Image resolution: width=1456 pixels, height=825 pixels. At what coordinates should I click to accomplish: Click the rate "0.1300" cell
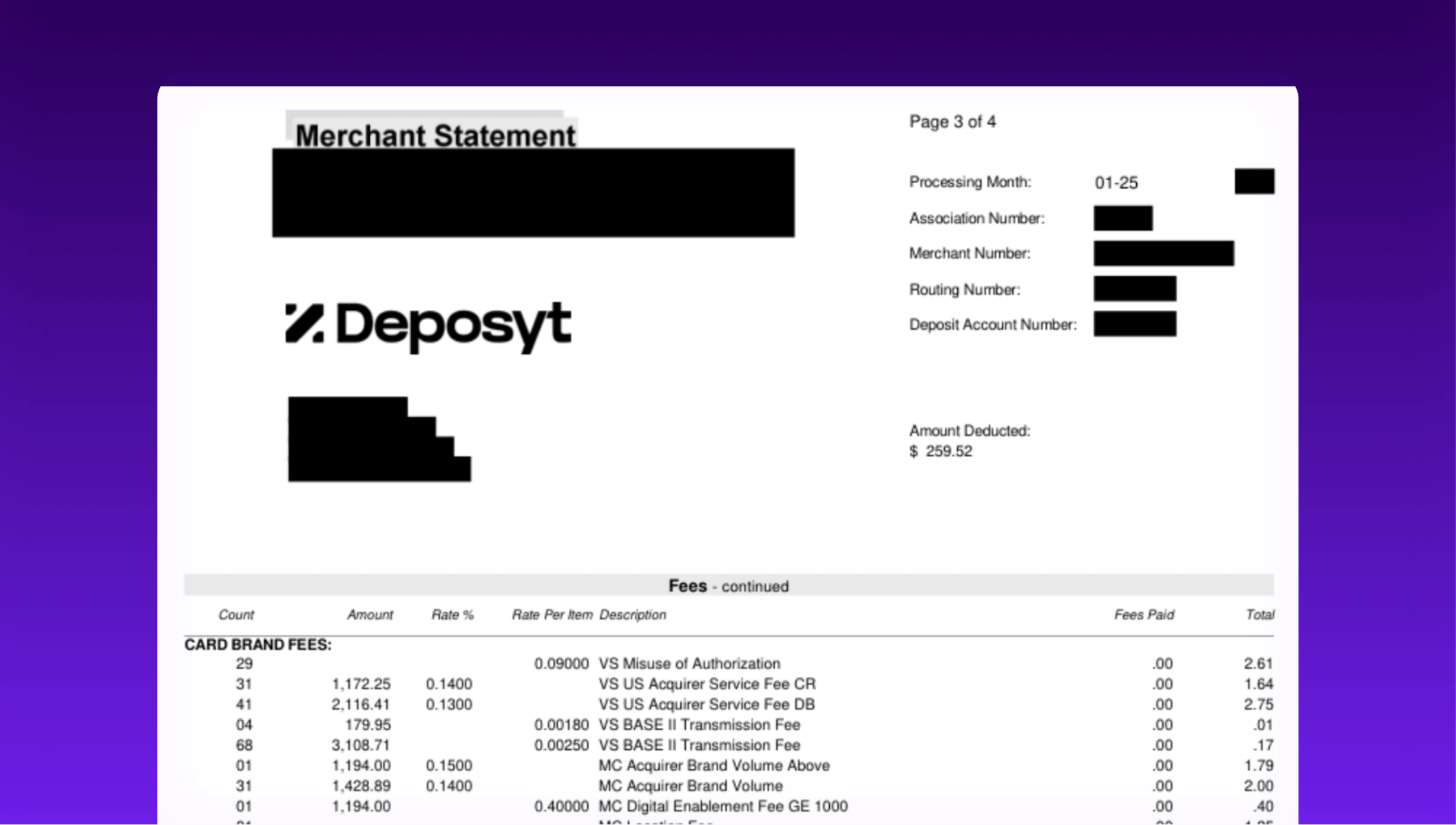449,704
